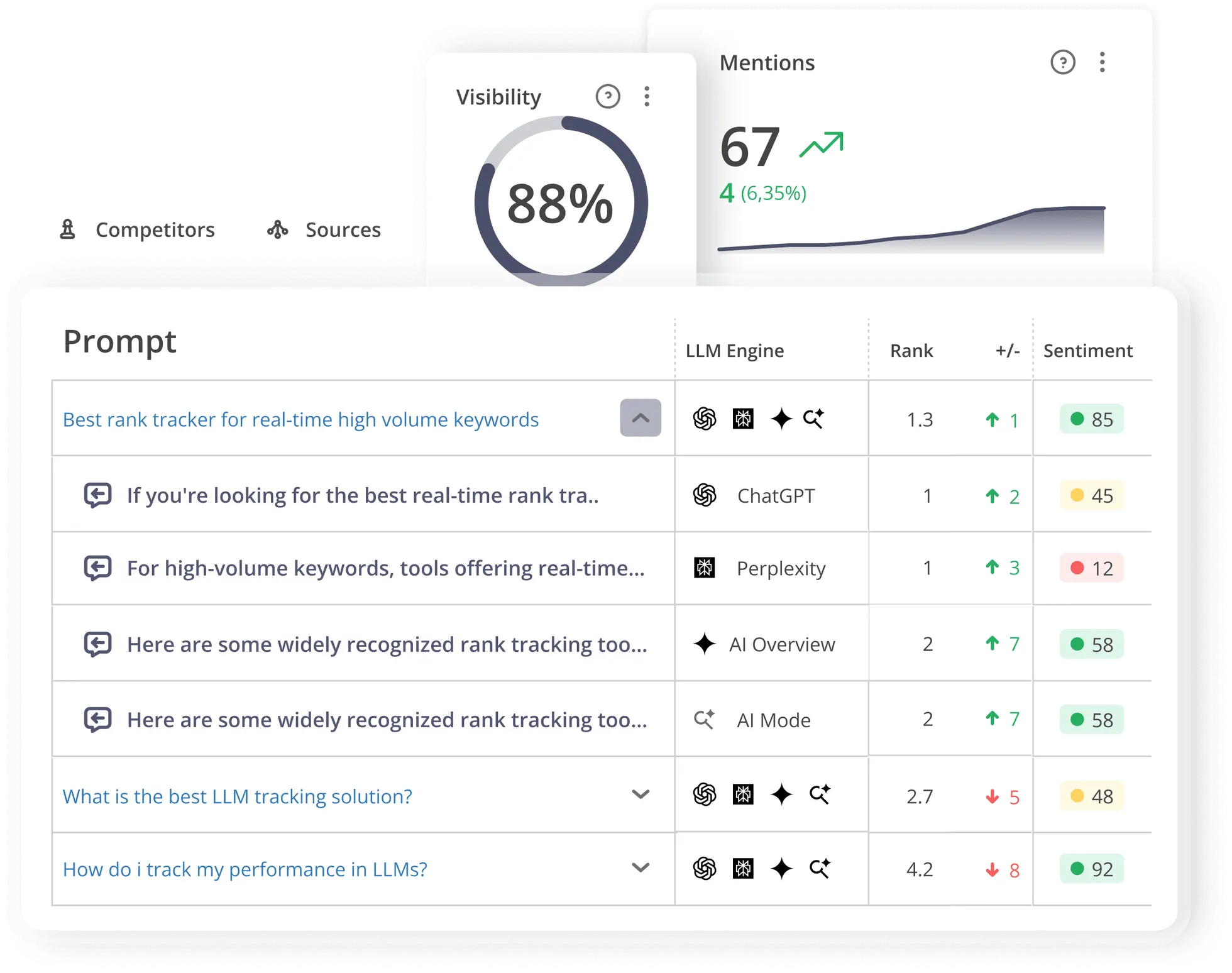Click the Sources icon
The width and height of the screenshot is (1232, 973).
277,229
